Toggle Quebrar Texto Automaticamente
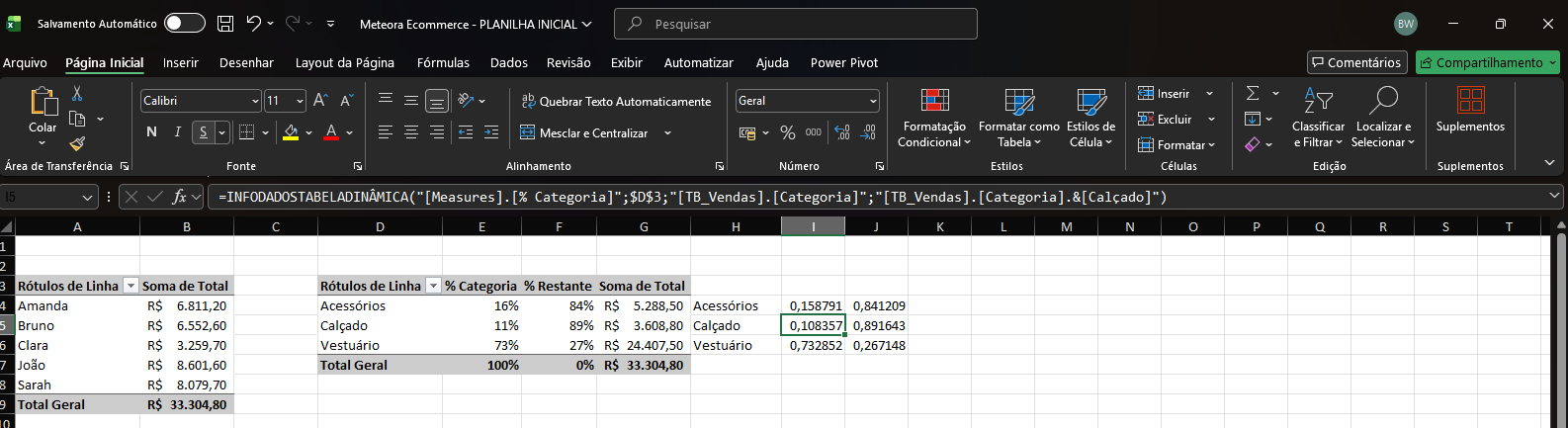 pyautogui.click(x=616, y=101)
